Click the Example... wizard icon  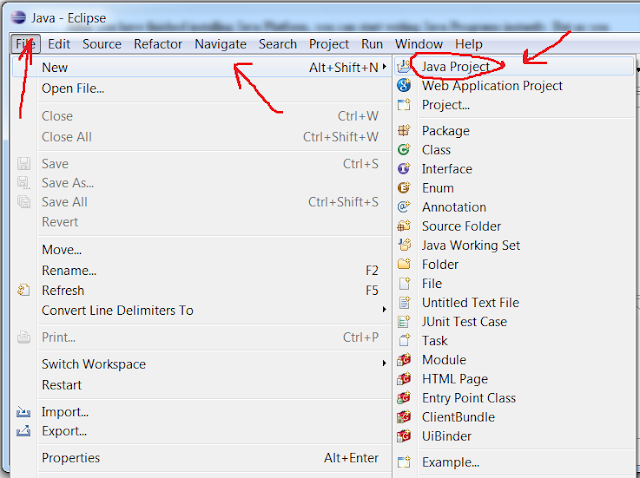click(404, 462)
